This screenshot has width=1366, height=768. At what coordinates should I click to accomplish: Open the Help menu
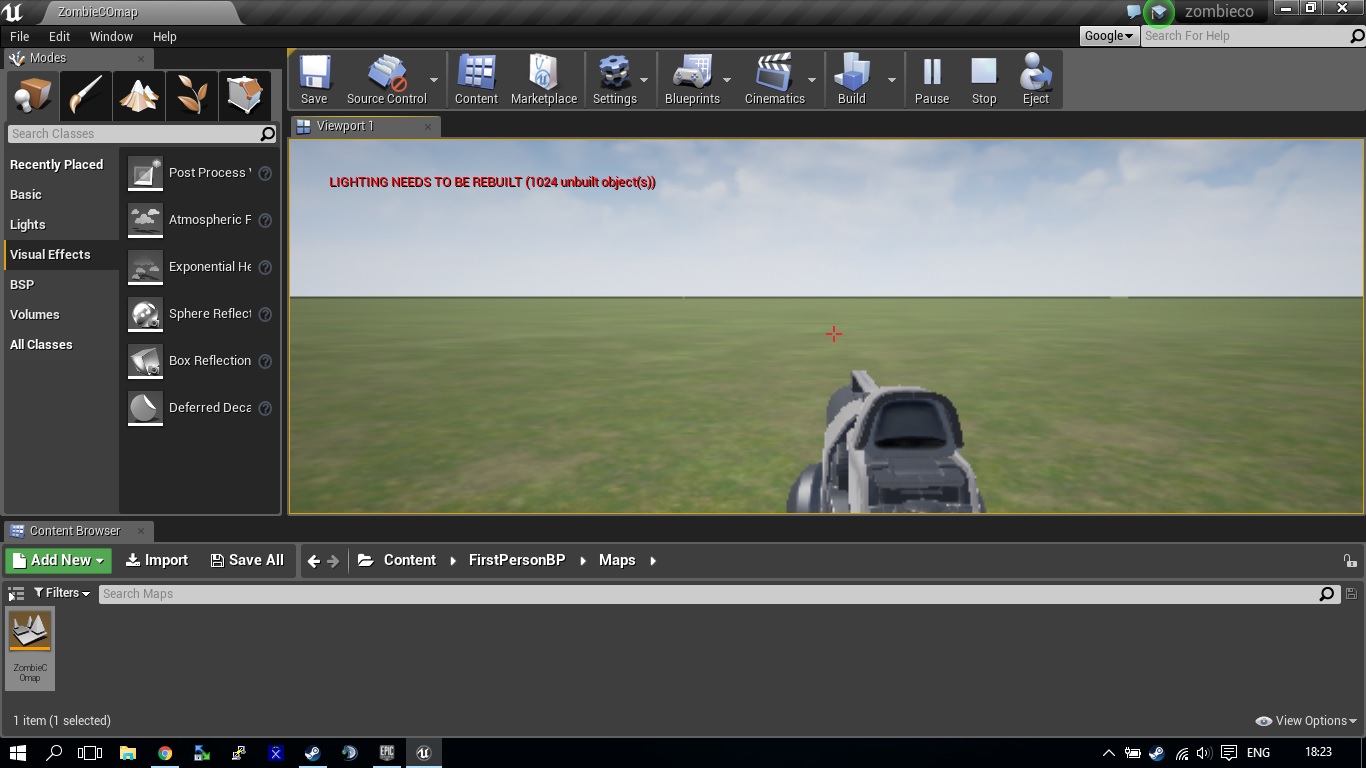coord(164,36)
